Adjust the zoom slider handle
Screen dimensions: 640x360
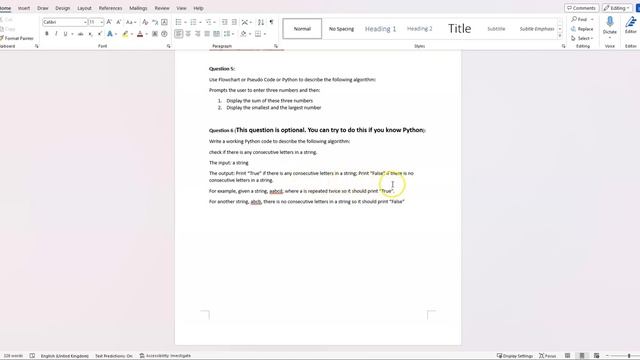click(x=629, y=356)
